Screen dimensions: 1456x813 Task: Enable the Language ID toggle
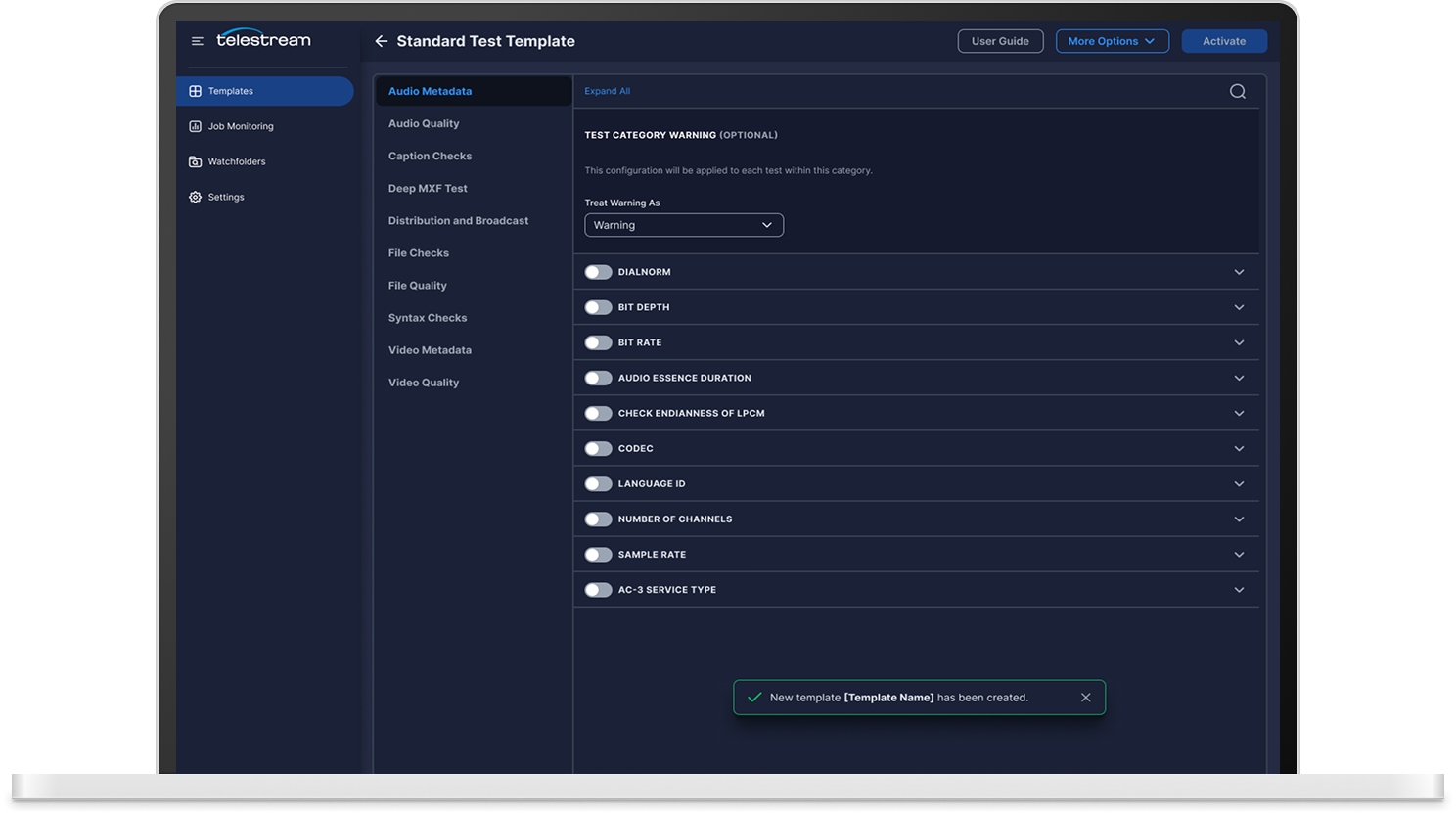pos(598,483)
